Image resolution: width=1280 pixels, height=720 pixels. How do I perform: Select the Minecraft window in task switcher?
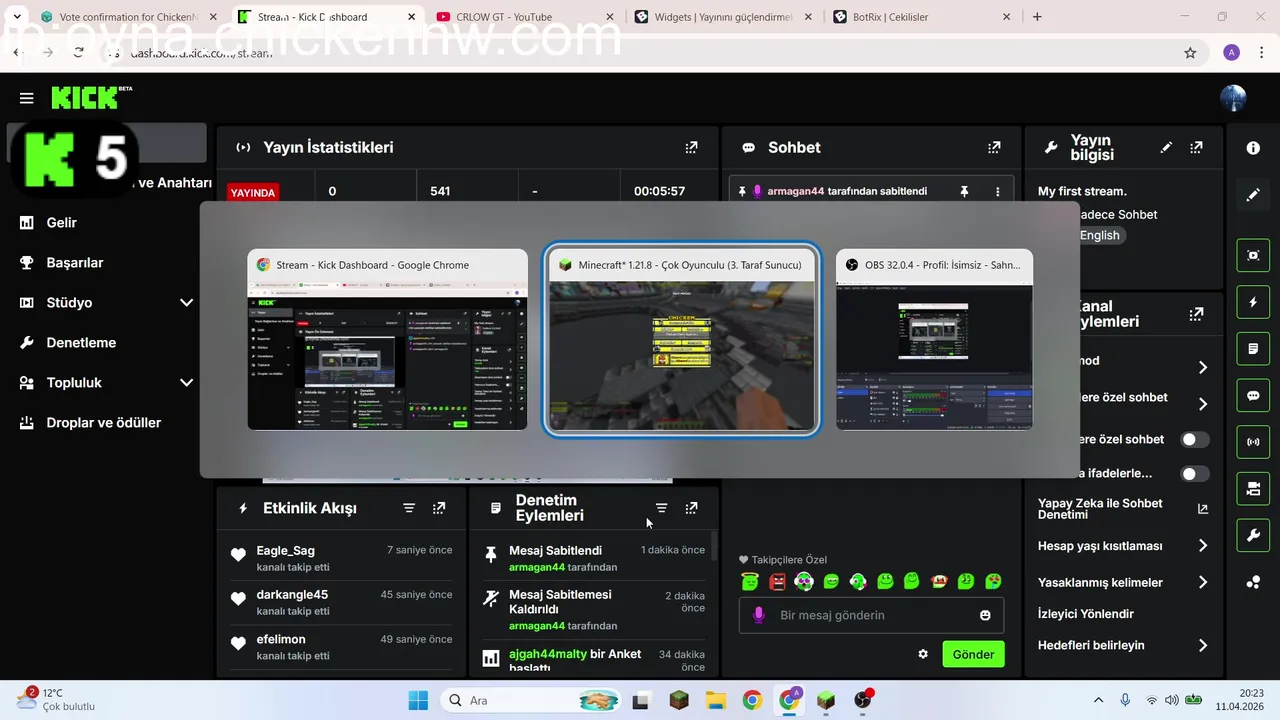(x=682, y=340)
